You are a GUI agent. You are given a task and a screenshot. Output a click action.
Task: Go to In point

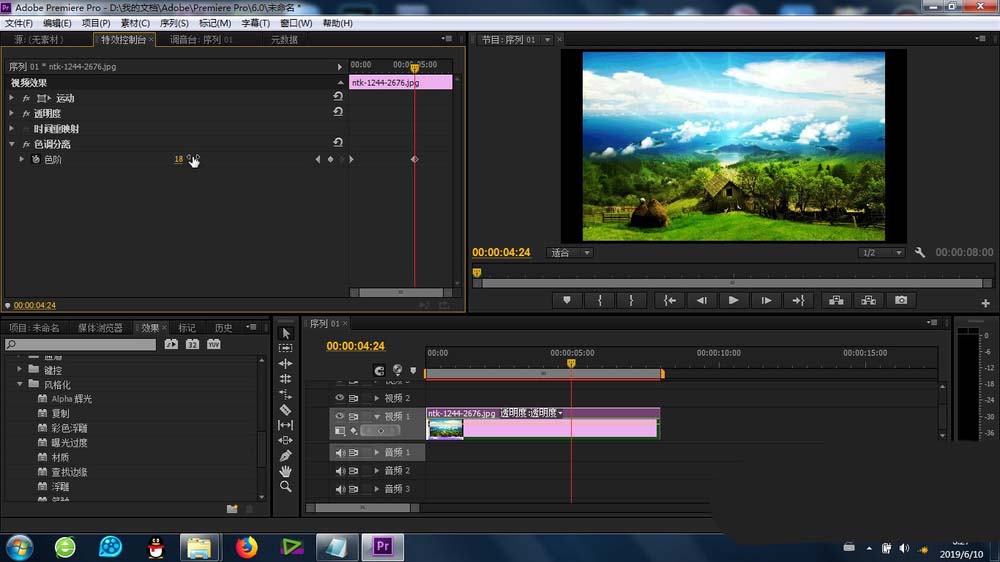[x=670, y=300]
